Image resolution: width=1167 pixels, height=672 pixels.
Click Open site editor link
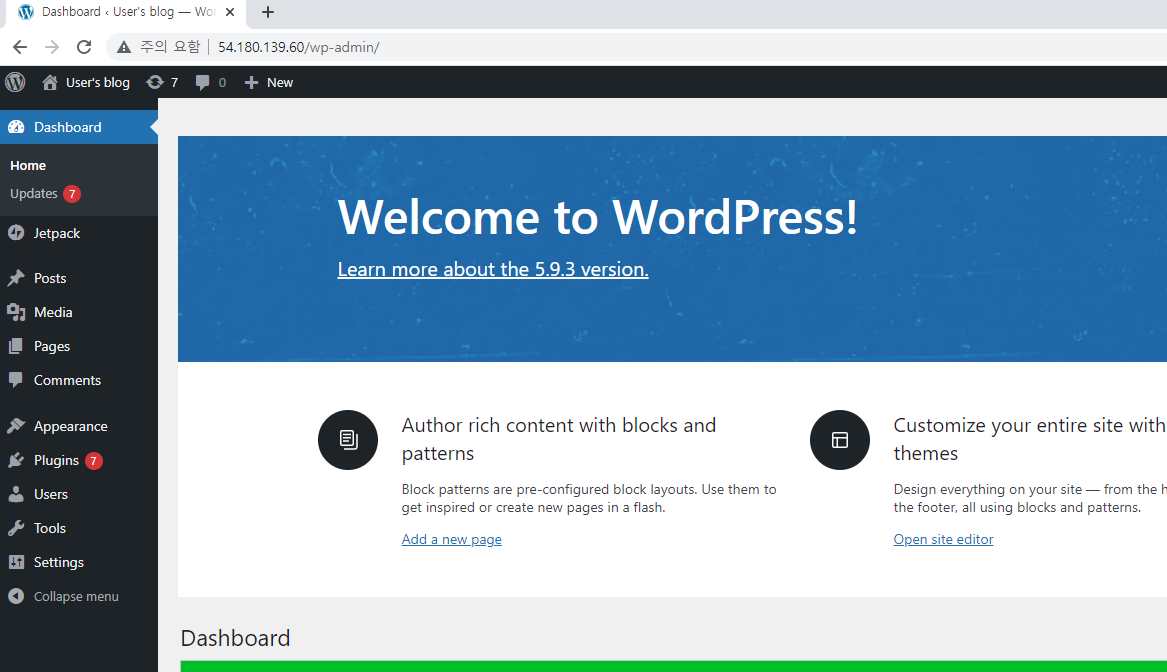(943, 539)
